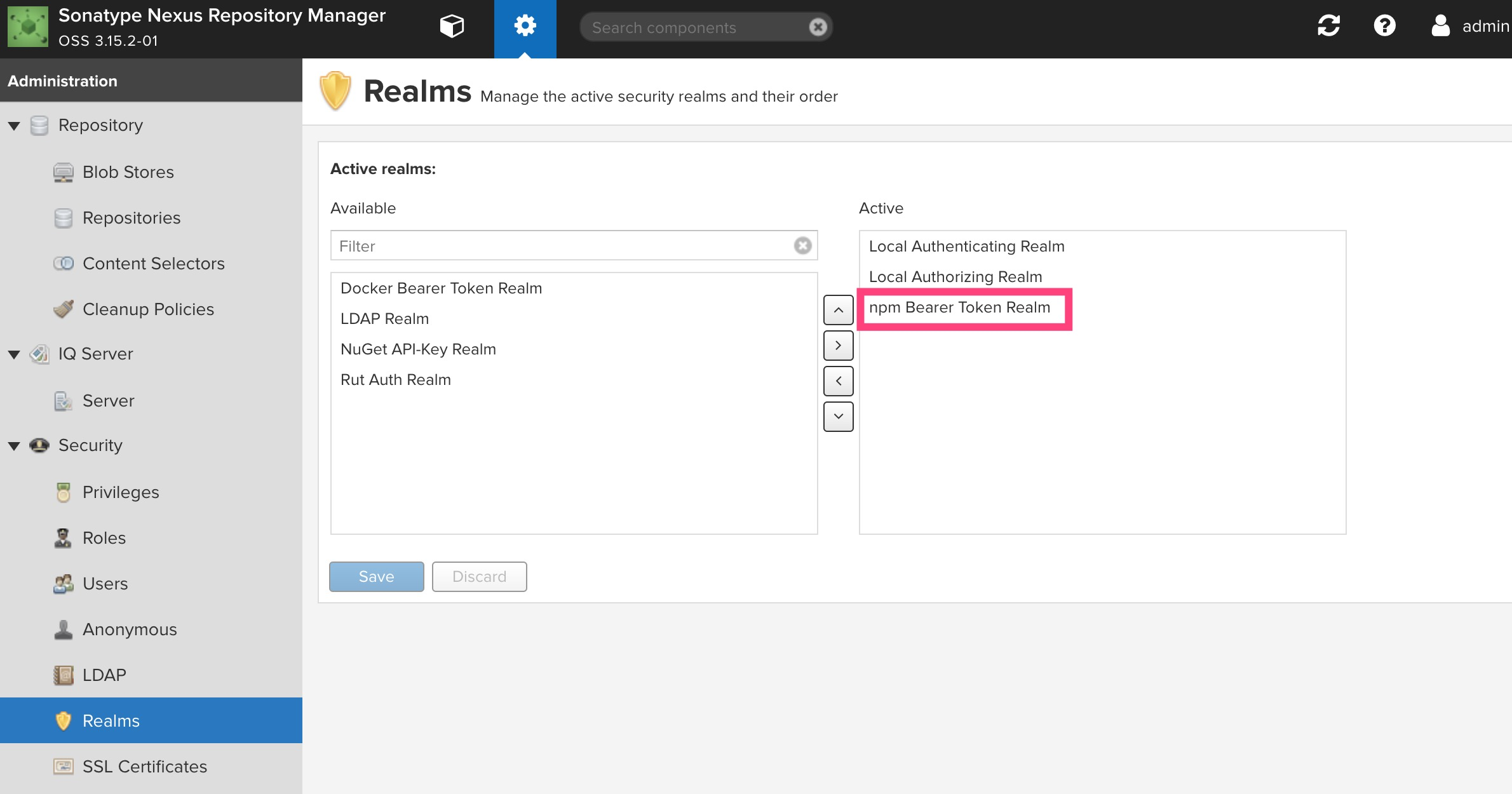This screenshot has width=1512, height=794.
Task: Click the admin username label
Action: click(x=1486, y=26)
